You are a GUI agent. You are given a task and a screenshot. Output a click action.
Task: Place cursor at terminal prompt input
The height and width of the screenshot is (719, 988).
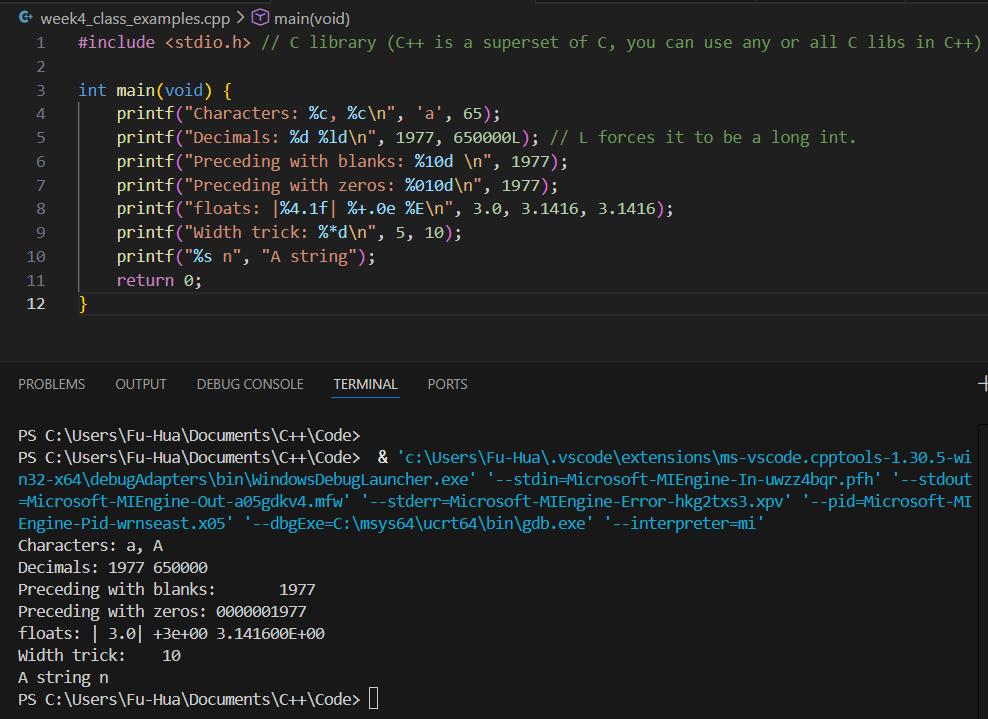click(x=373, y=699)
